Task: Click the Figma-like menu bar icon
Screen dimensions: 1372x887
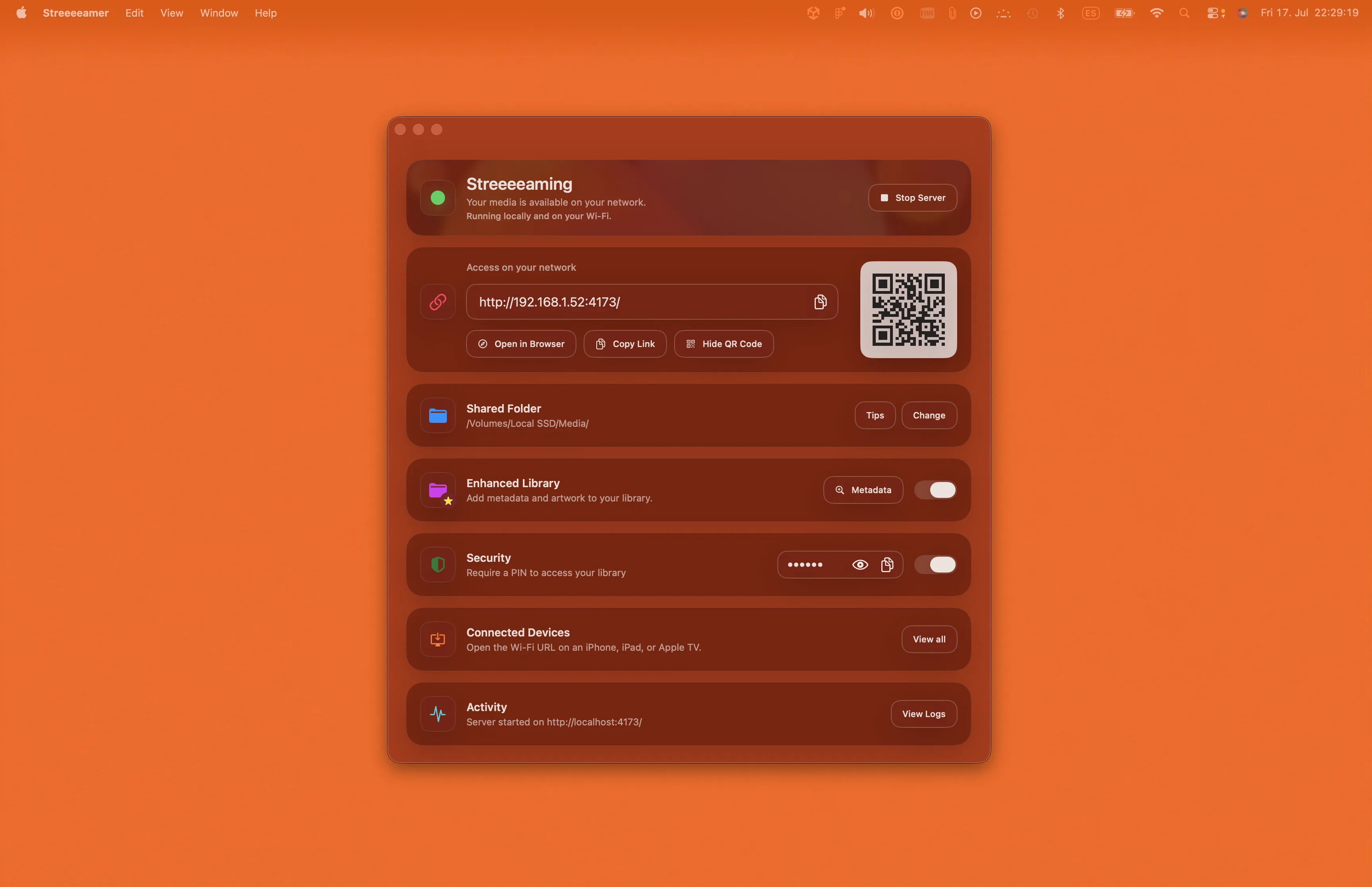Action: point(840,13)
